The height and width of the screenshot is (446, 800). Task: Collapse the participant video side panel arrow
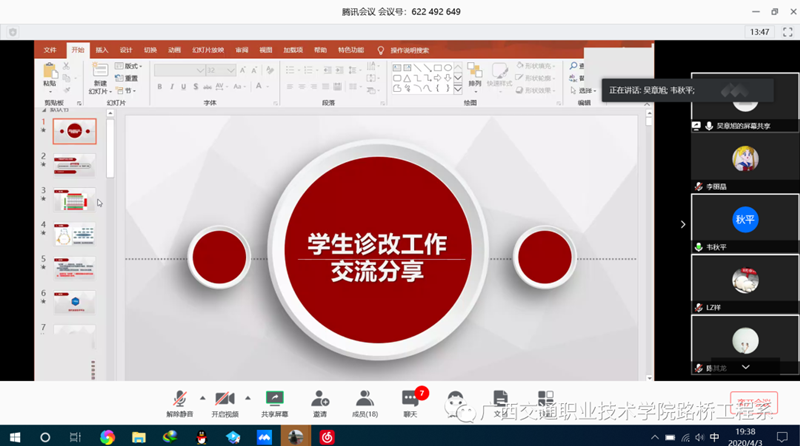click(683, 225)
